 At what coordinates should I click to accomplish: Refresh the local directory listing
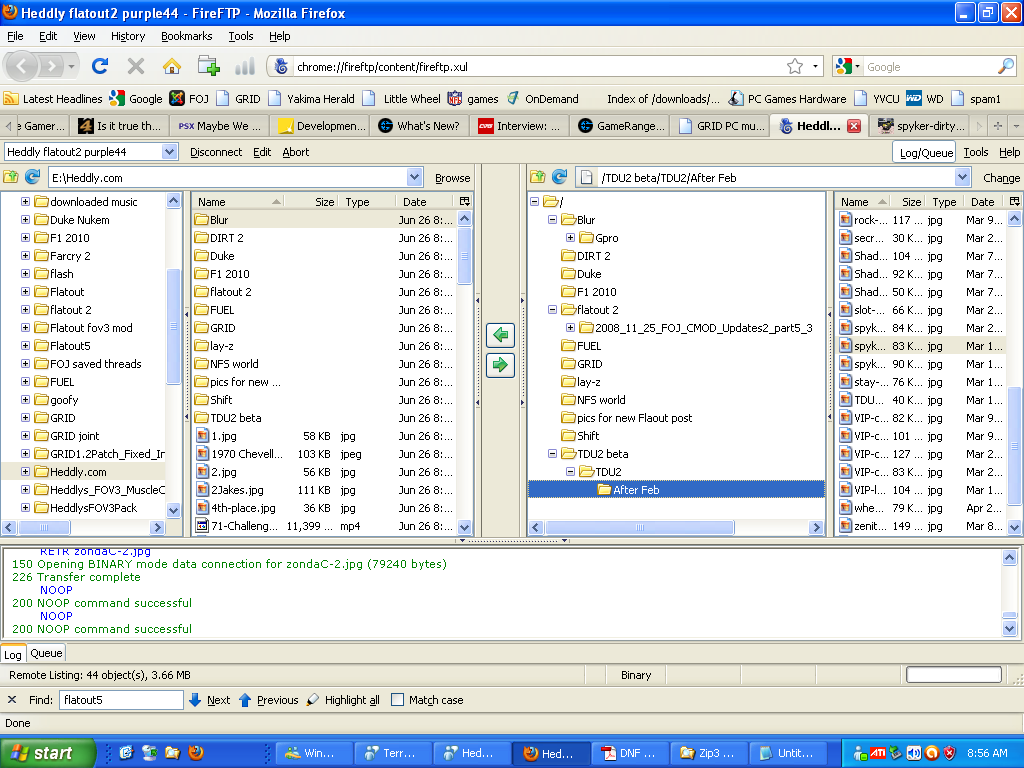[33, 177]
